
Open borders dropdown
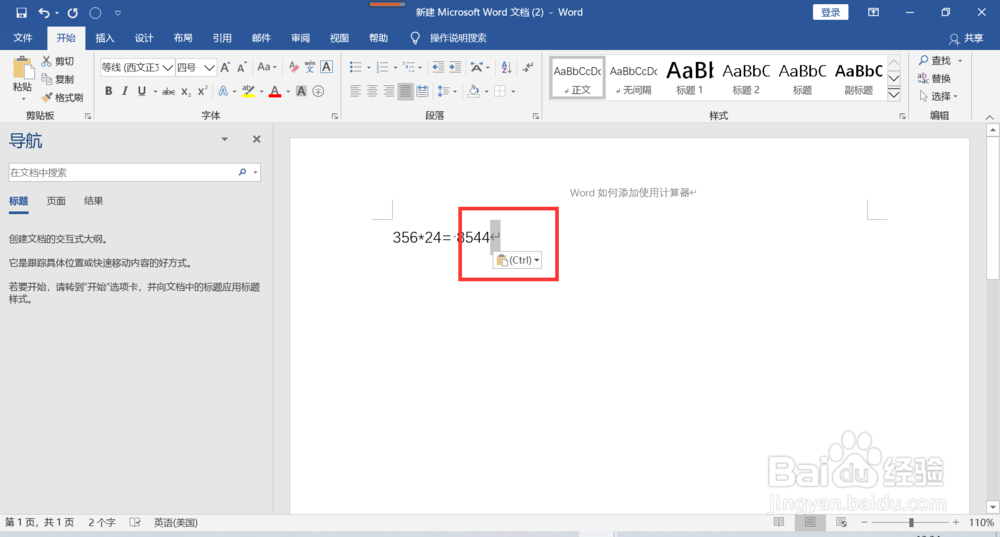[513, 92]
